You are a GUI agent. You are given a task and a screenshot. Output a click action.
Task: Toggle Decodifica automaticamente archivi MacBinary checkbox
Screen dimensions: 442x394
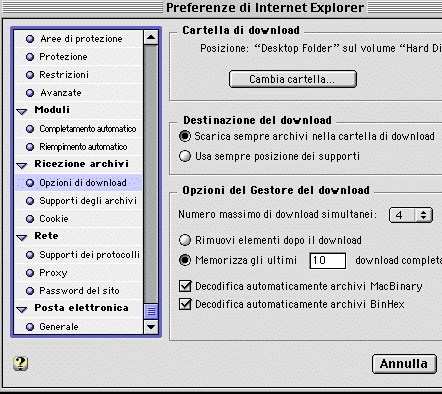click(185, 286)
